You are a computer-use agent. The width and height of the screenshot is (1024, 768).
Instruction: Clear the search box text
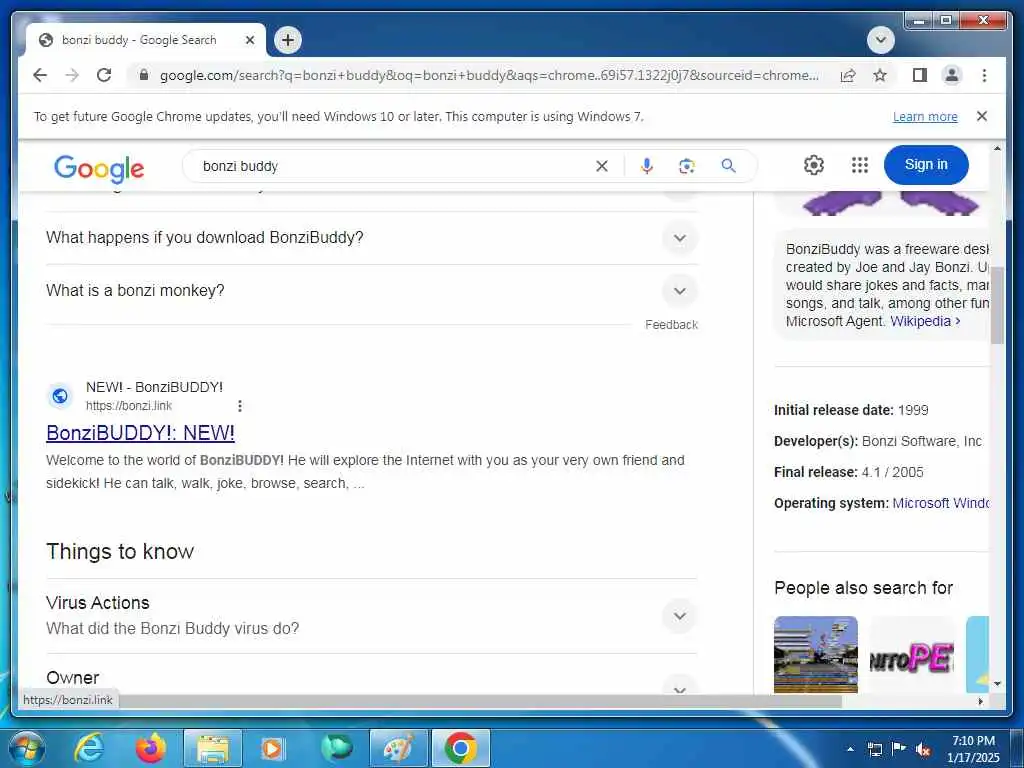tap(601, 166)
